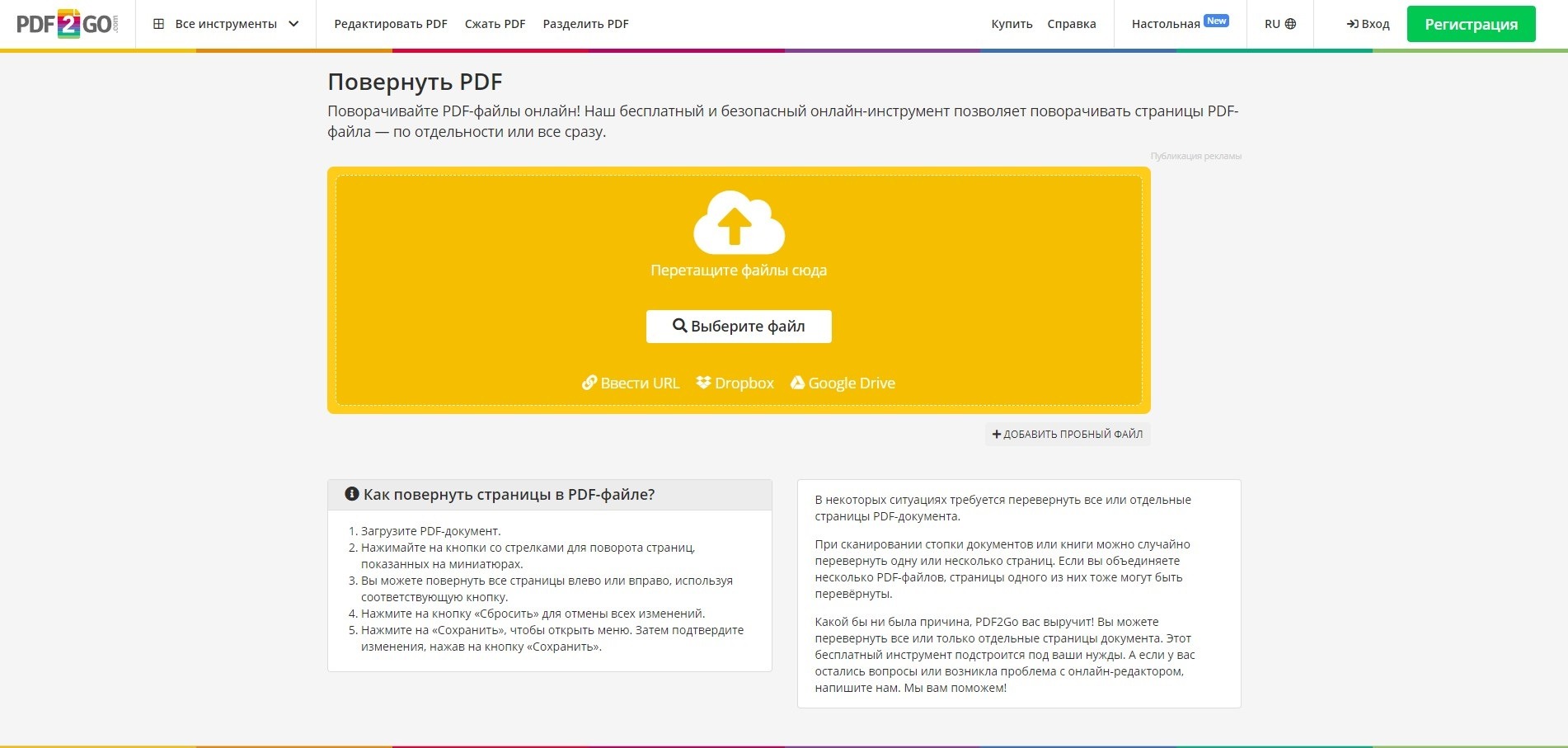
Task: Click the plus icon in Добавить пробный файл
Action: pos(997,434)
